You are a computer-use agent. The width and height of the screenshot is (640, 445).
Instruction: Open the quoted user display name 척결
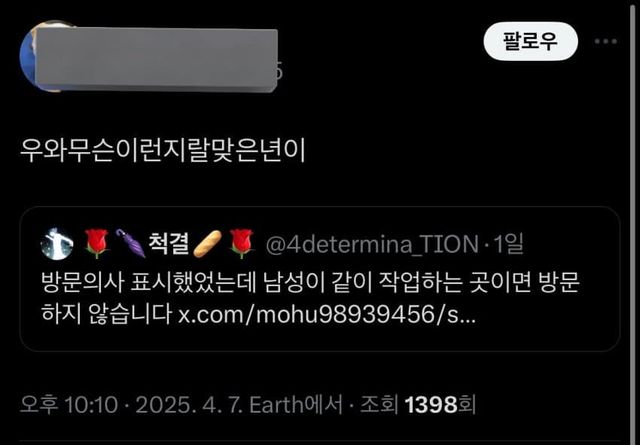[x=168, y=243]
